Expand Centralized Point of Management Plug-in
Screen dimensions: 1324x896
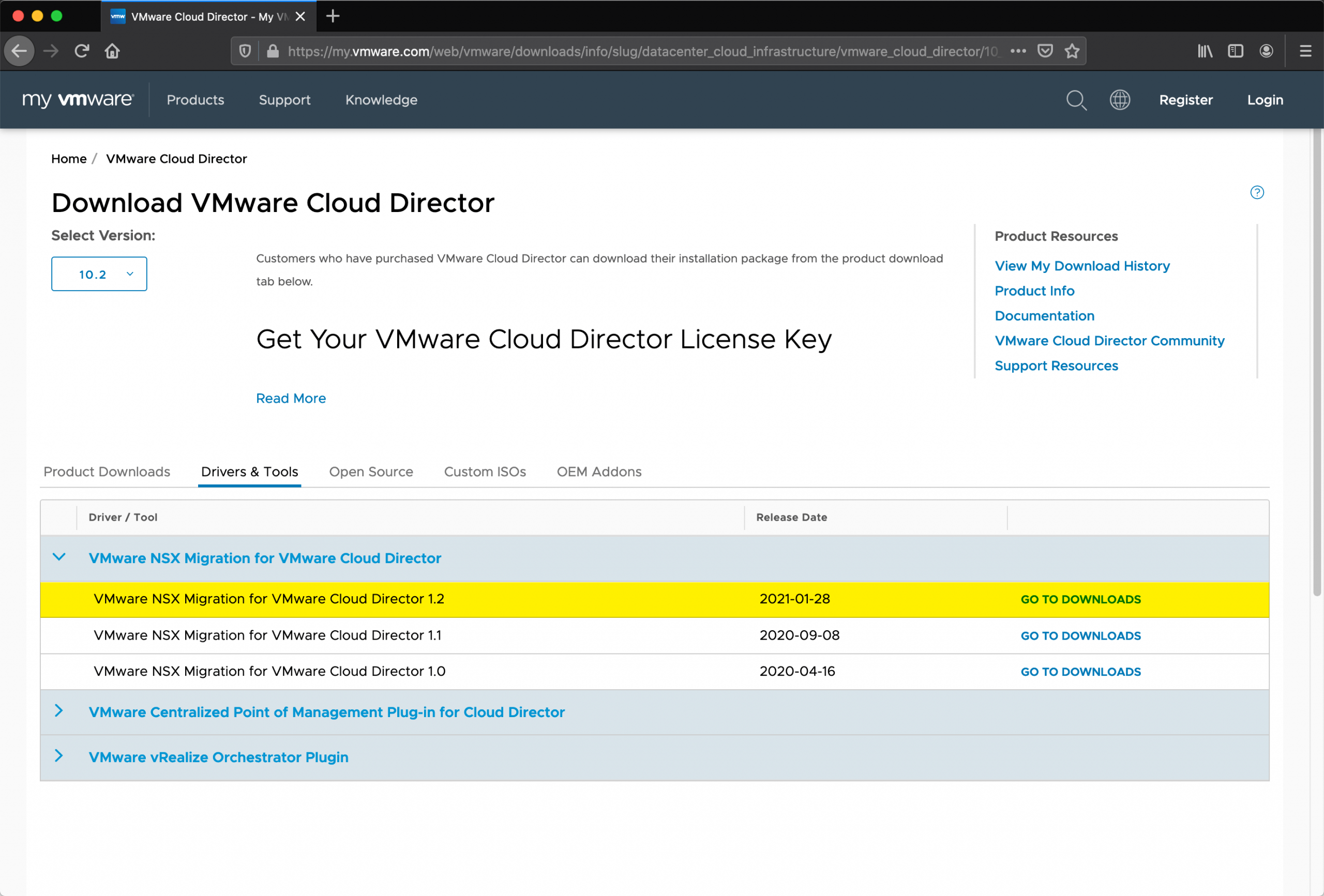(59, 711)
